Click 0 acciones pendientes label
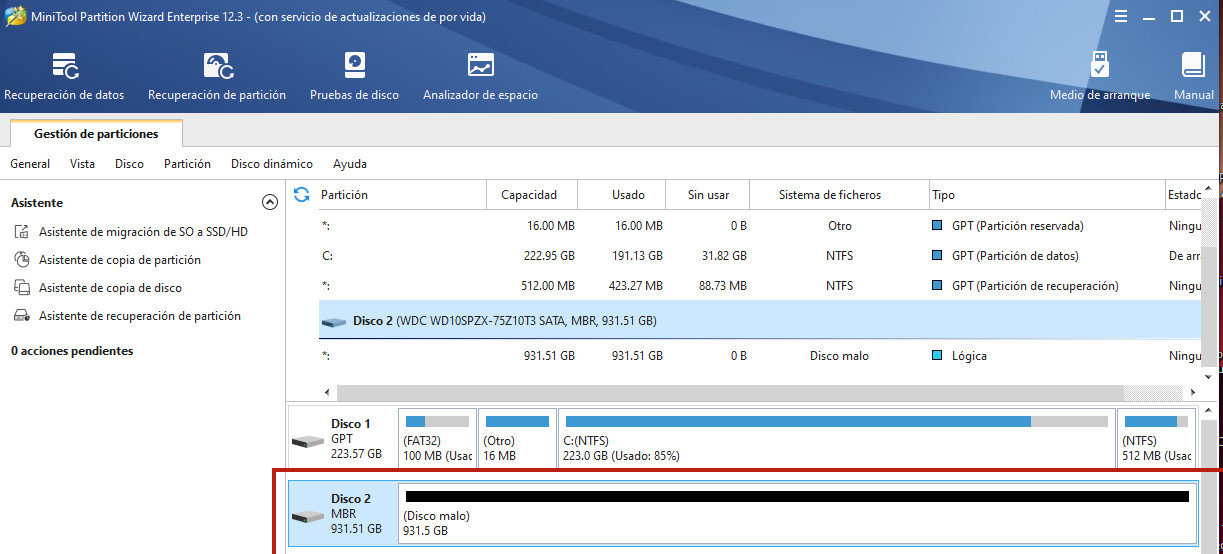 (x=72, y=351)
